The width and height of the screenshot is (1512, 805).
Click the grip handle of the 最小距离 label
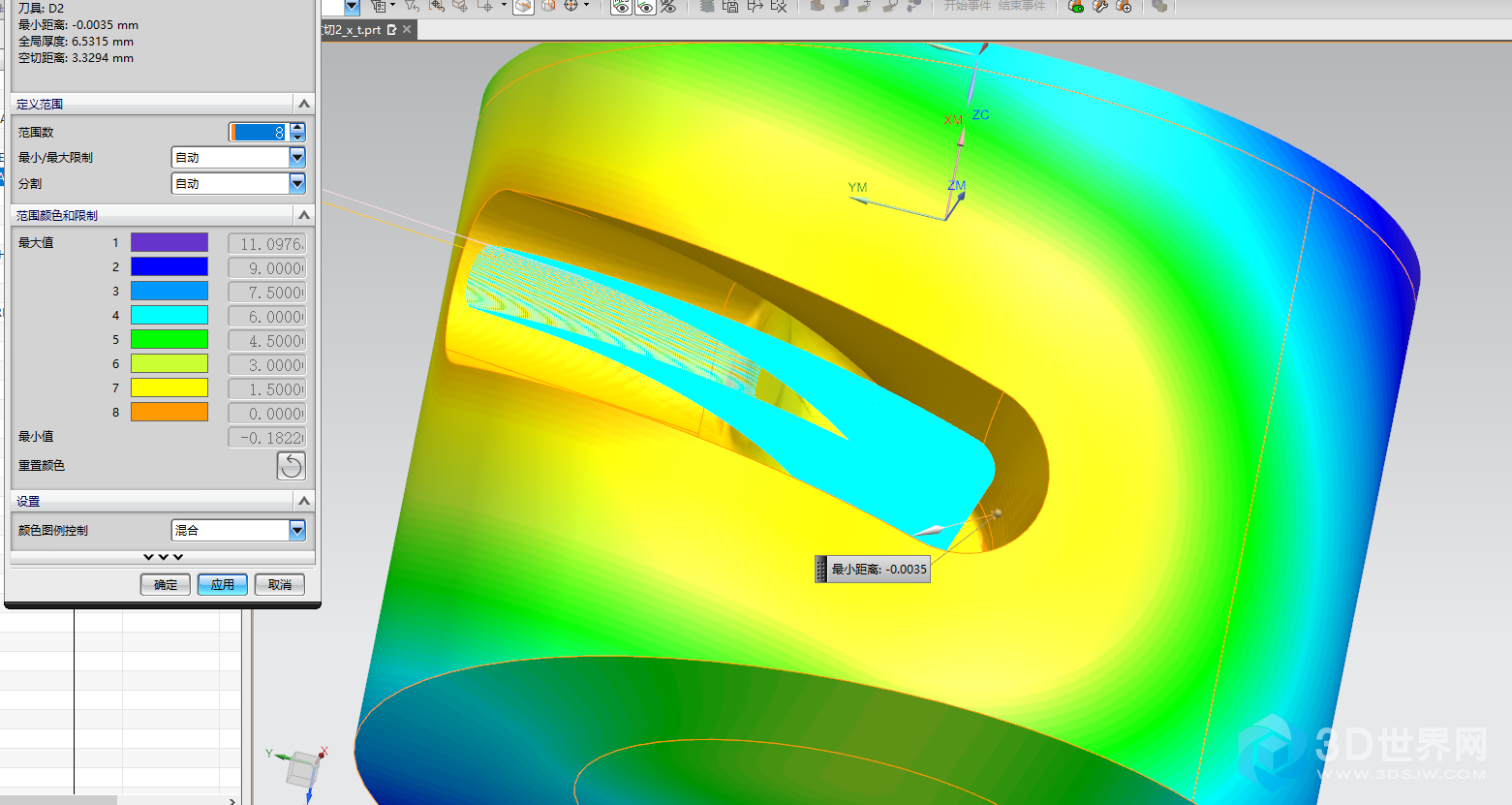(x=821, y=570)
